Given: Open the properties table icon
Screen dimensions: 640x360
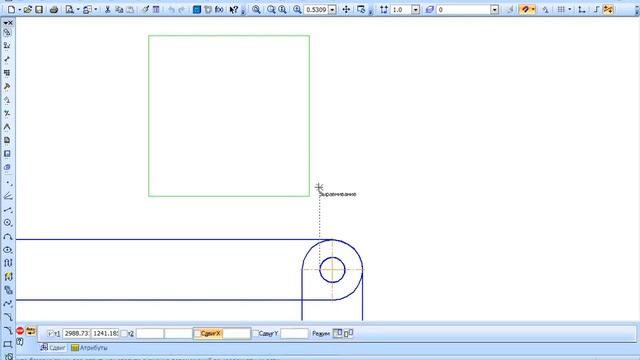Looking at the screenshot, I should pyautogui.click(x=156, y=9).
